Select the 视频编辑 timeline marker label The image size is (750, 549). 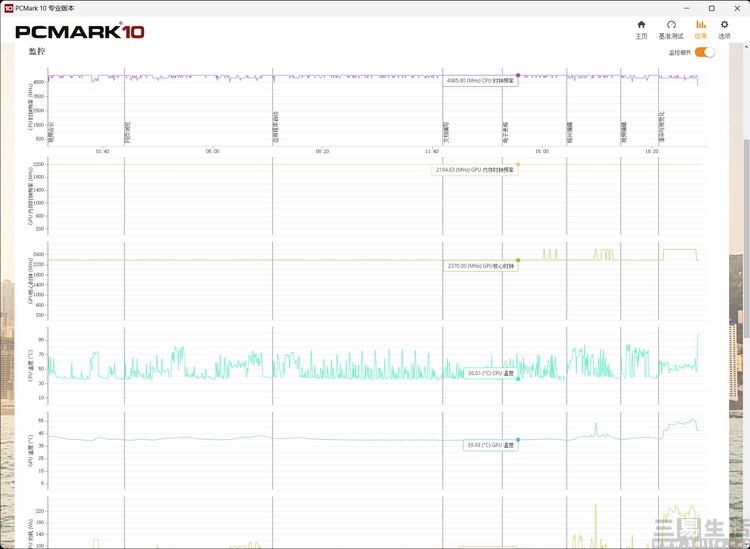pos(624,132)
